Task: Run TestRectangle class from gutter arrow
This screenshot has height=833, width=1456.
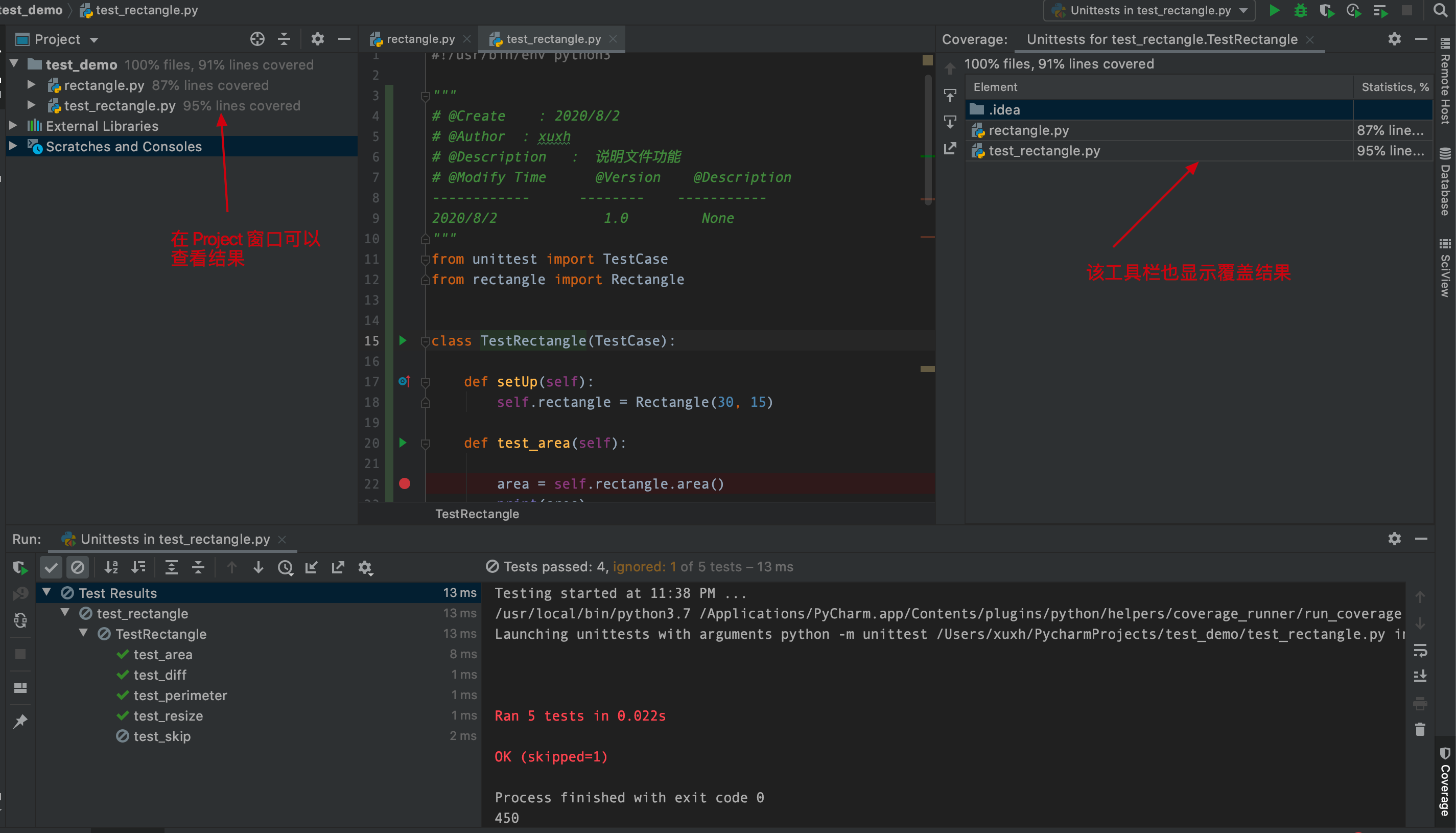Action: coord(403,340)
